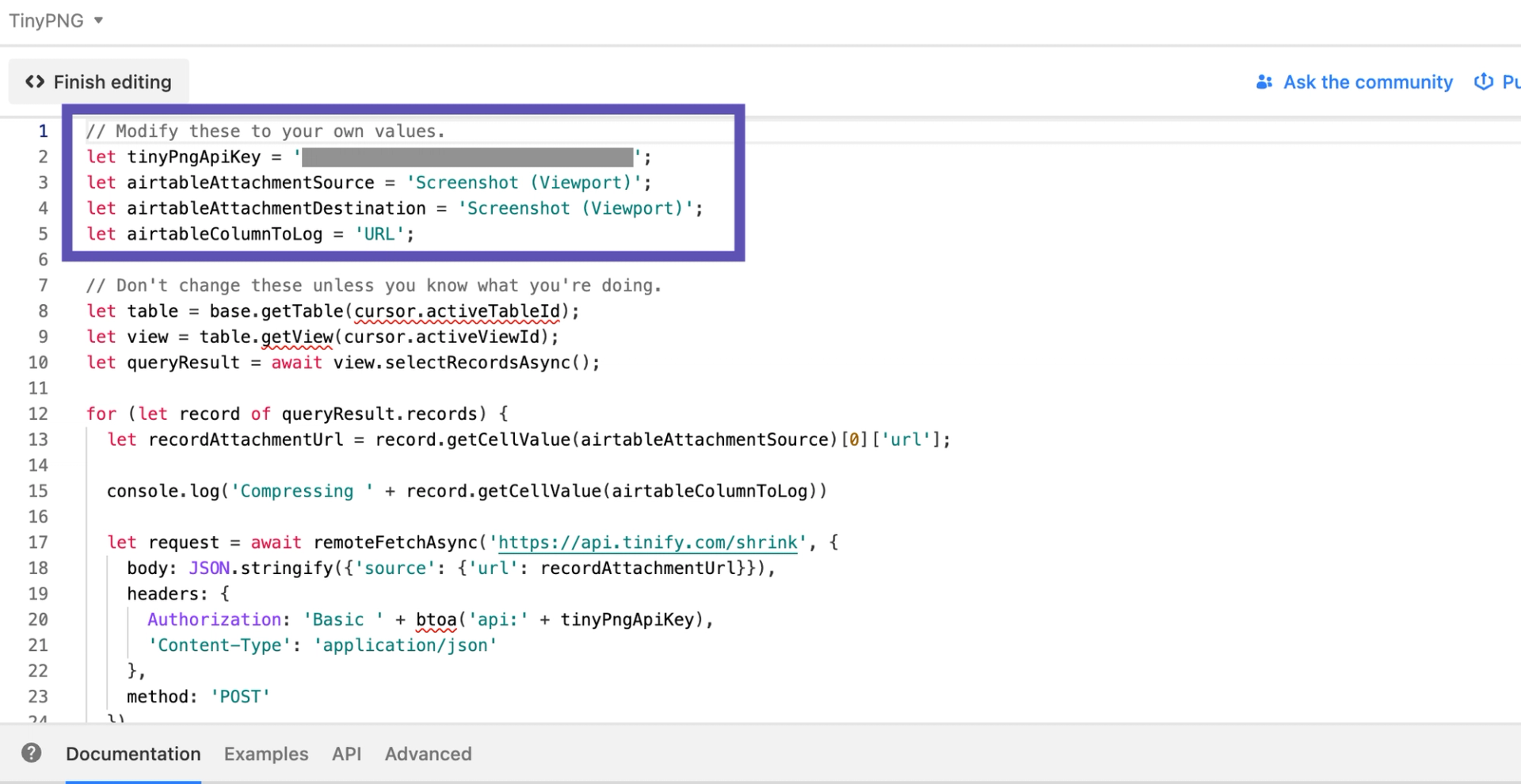
Task: Click the 'Compressing ' string on line 15
Action: [x=302, y=491]
